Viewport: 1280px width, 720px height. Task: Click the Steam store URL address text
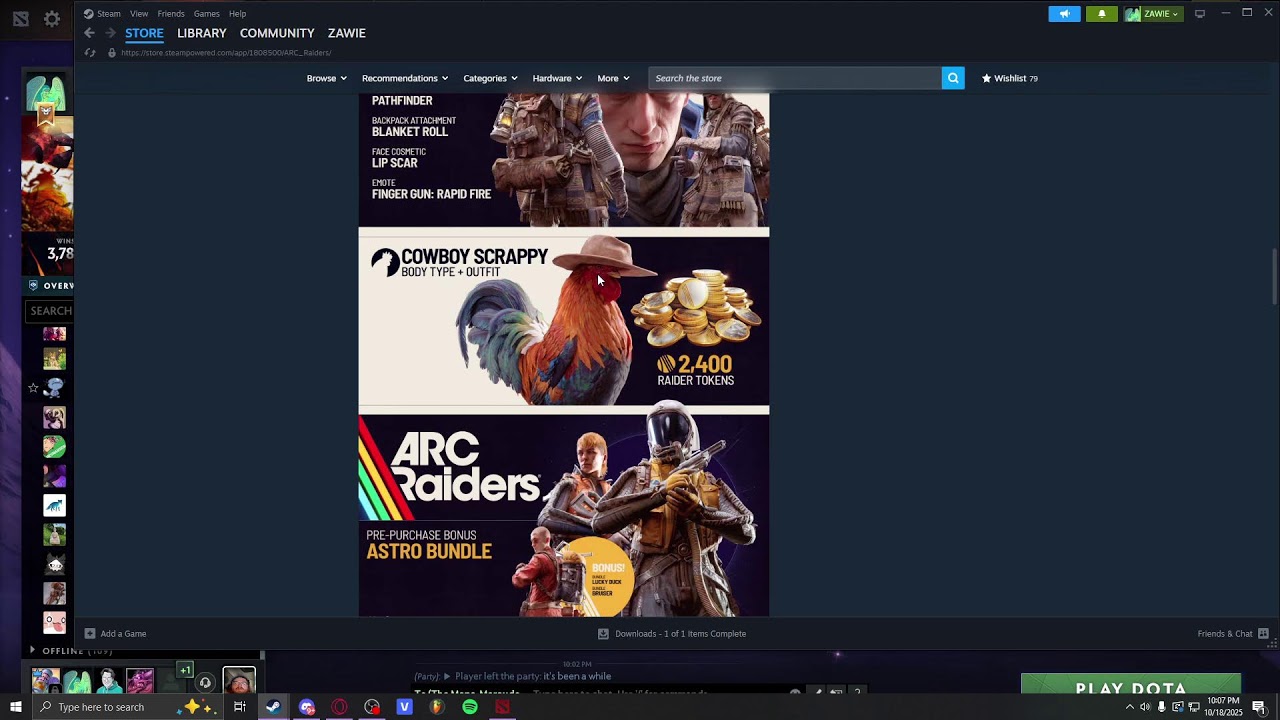point(226,53)
